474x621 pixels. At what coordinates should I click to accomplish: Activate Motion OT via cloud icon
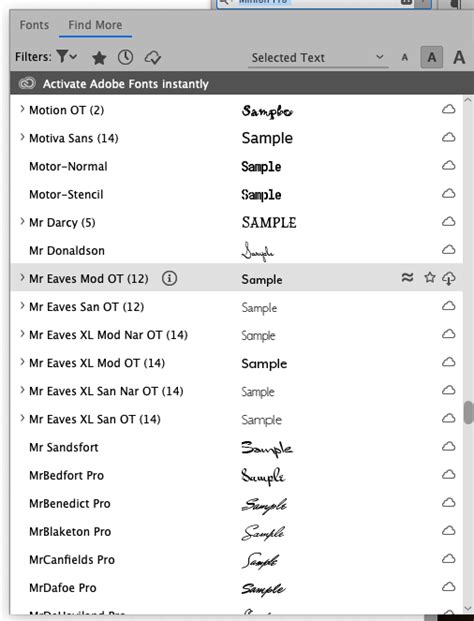pos(448,109)
